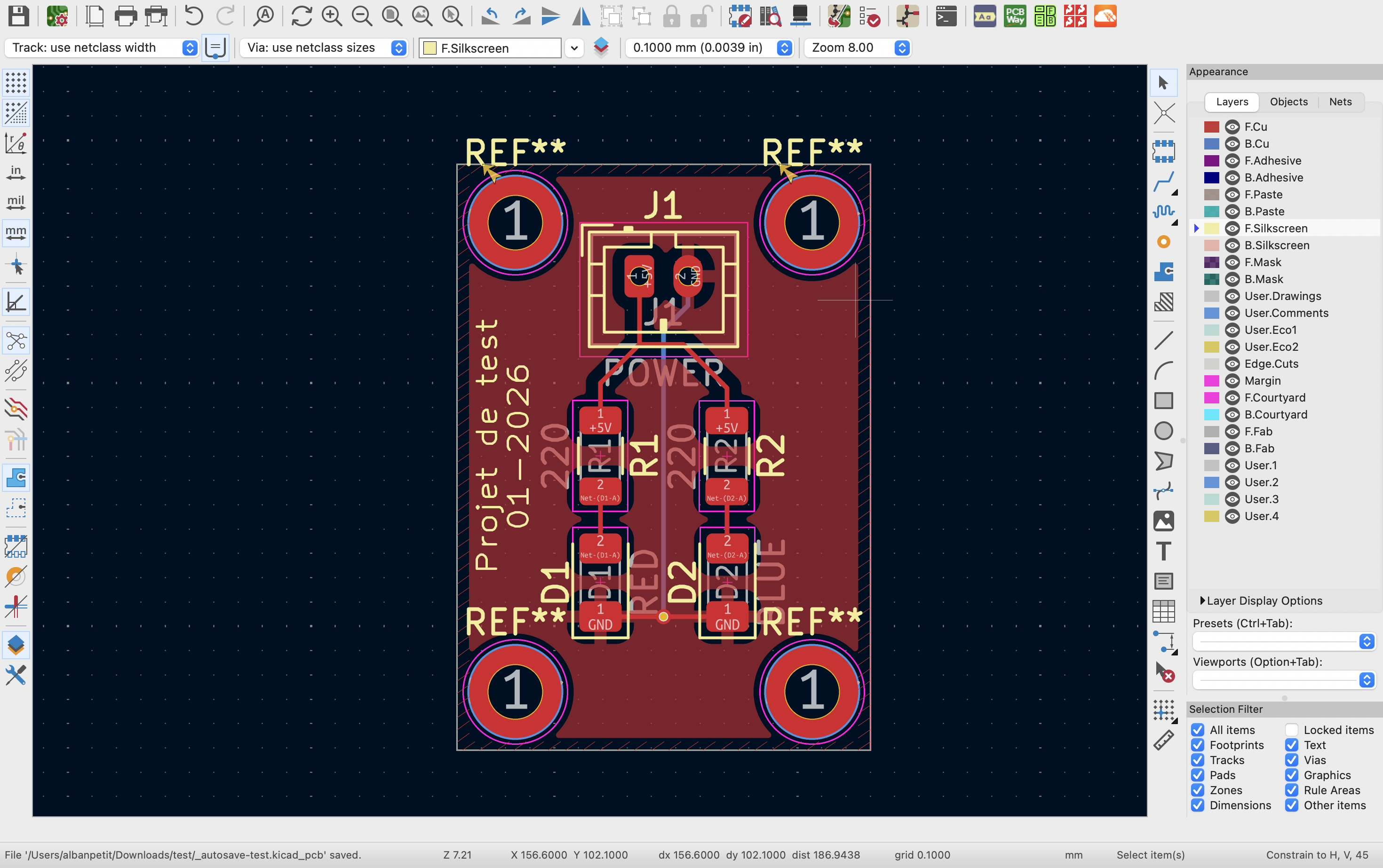1383x868 pixels.
Task: Select the Add Text tool
Action: tap(1164, 551)
